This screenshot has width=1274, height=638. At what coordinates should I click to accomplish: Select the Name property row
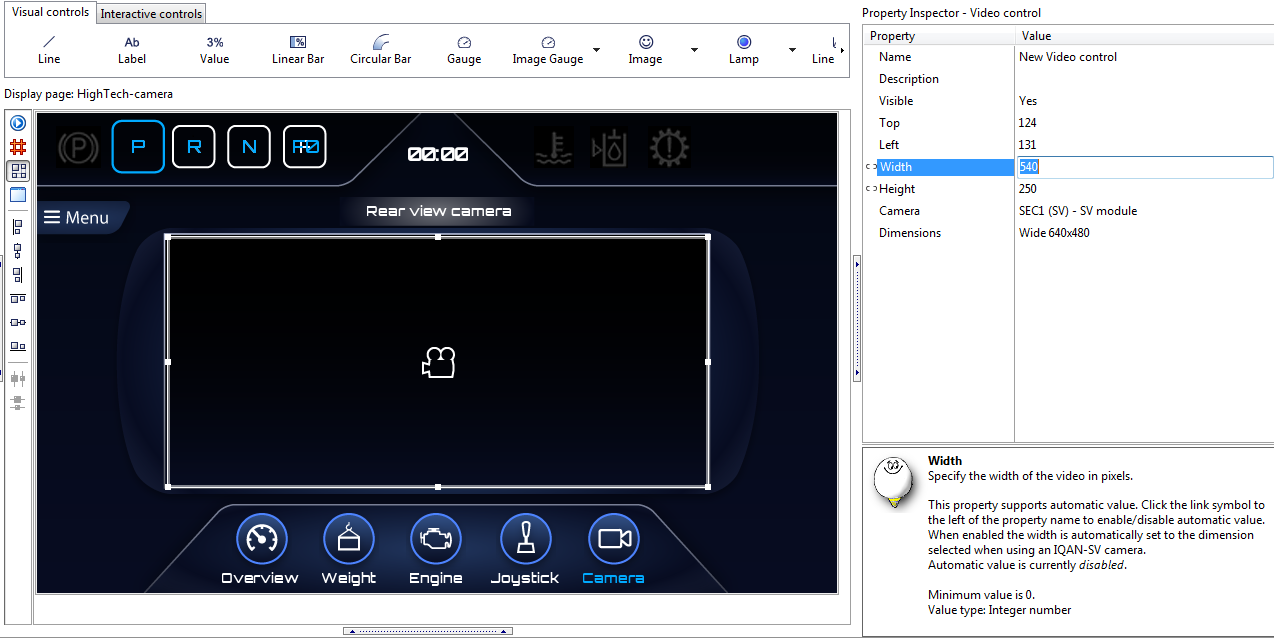coord(1068,57)
